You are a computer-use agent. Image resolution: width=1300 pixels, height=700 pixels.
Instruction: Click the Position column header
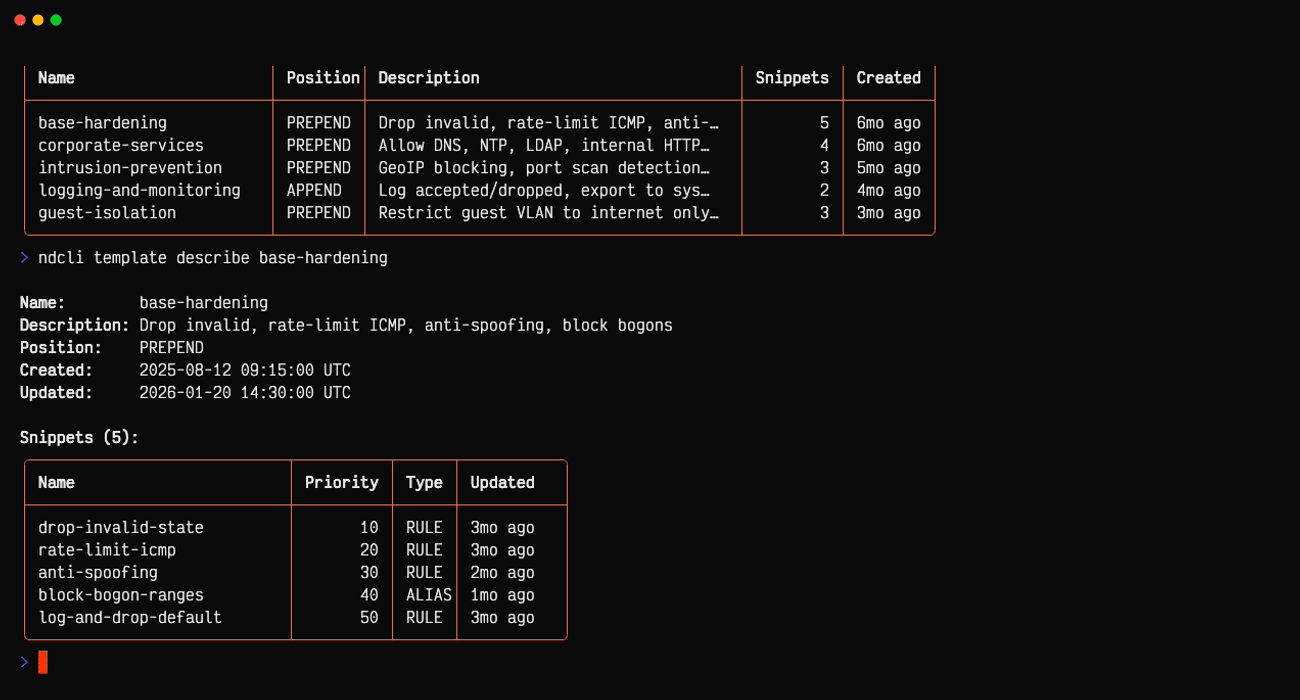point(321,77)
